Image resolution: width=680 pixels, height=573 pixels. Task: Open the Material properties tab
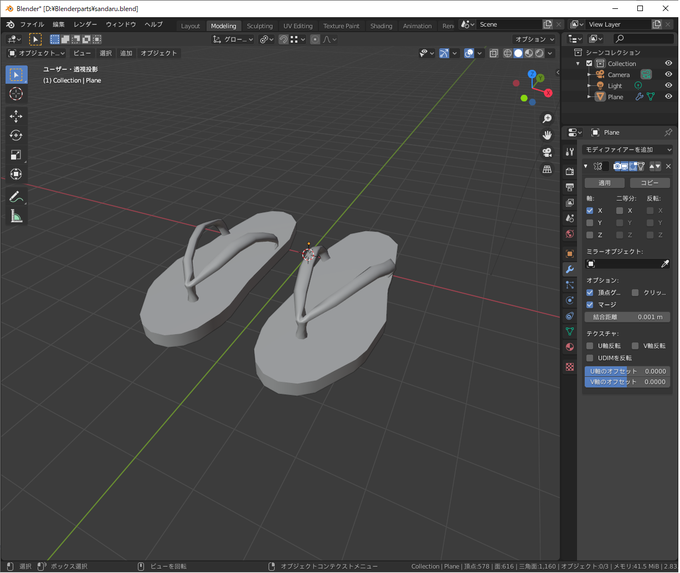tap(570, 347)
